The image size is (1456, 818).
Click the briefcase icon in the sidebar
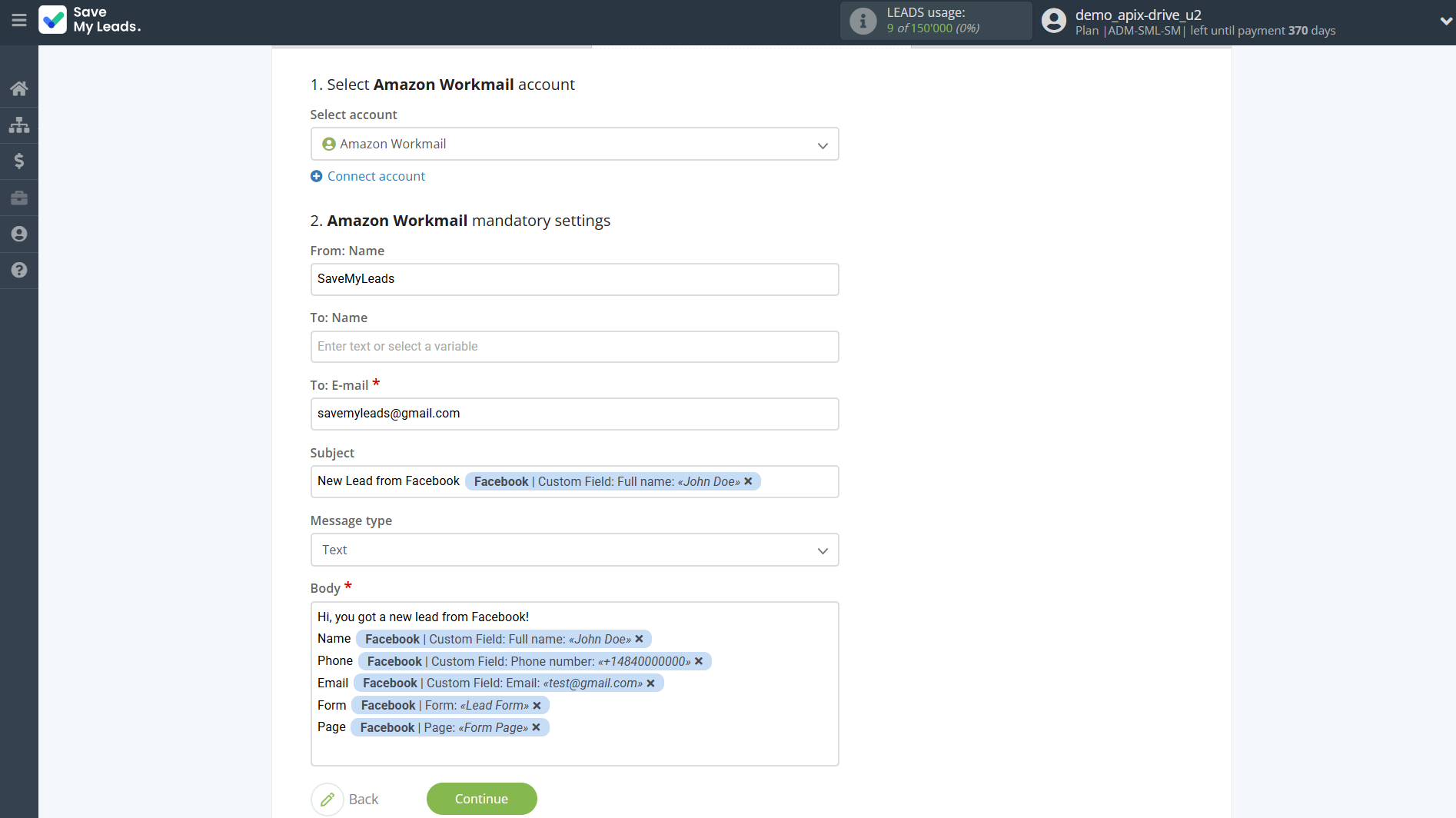(18, 198)
